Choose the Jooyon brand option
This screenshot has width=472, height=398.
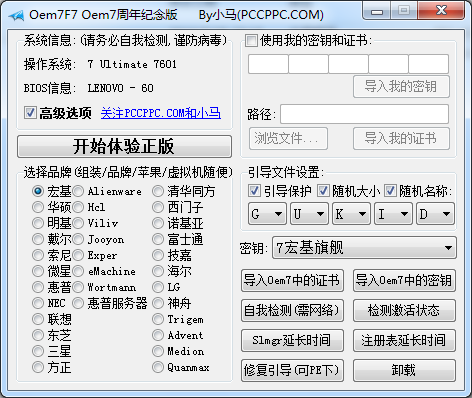tap(78, 239)
